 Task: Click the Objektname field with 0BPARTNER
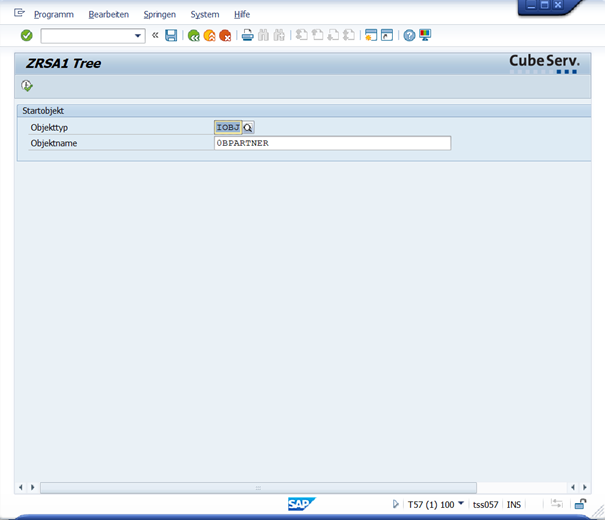point(332,143)
